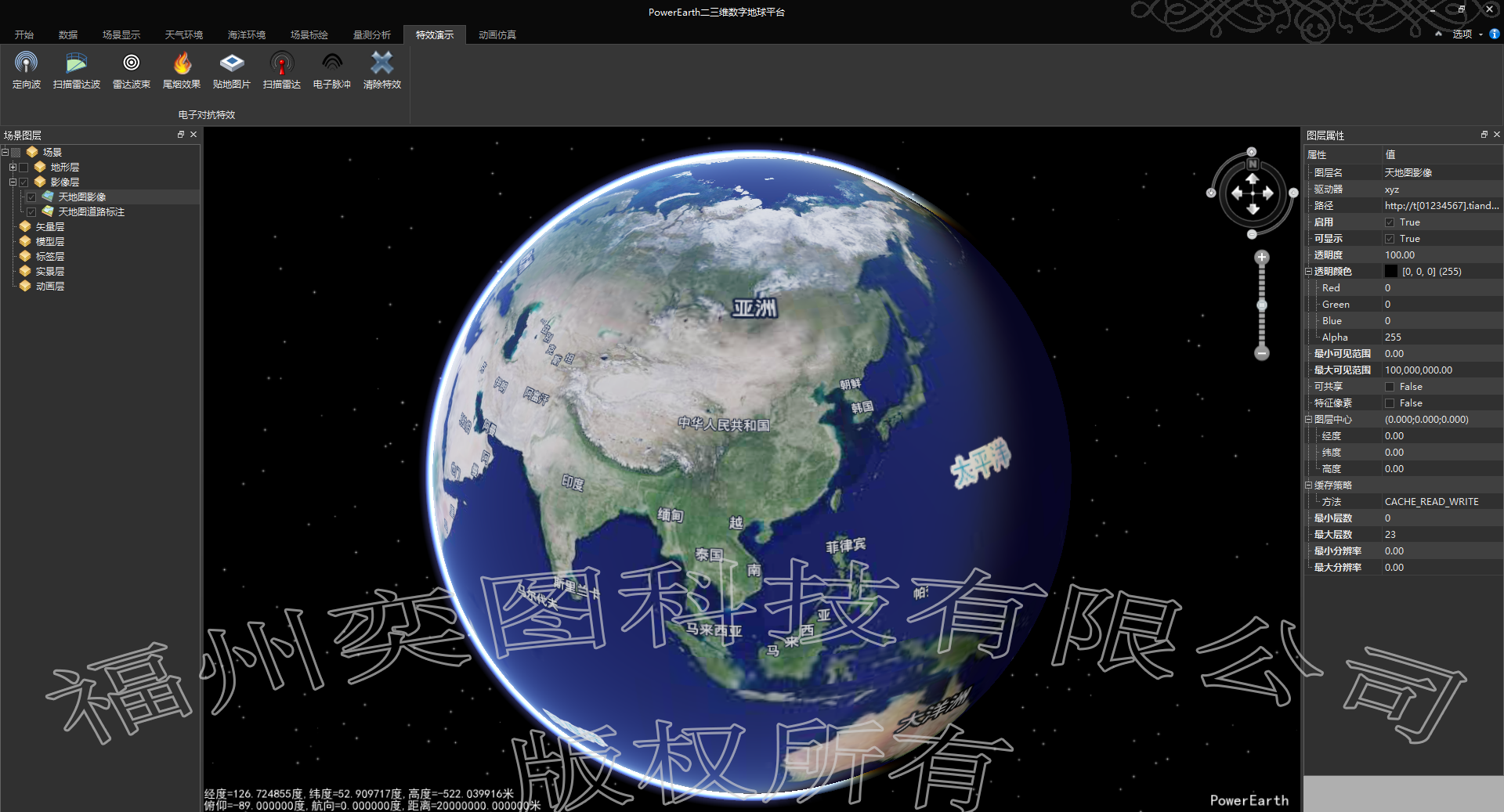
Task: Pan the globe up with compass arrow
Action: click(x=1252, y=179)
